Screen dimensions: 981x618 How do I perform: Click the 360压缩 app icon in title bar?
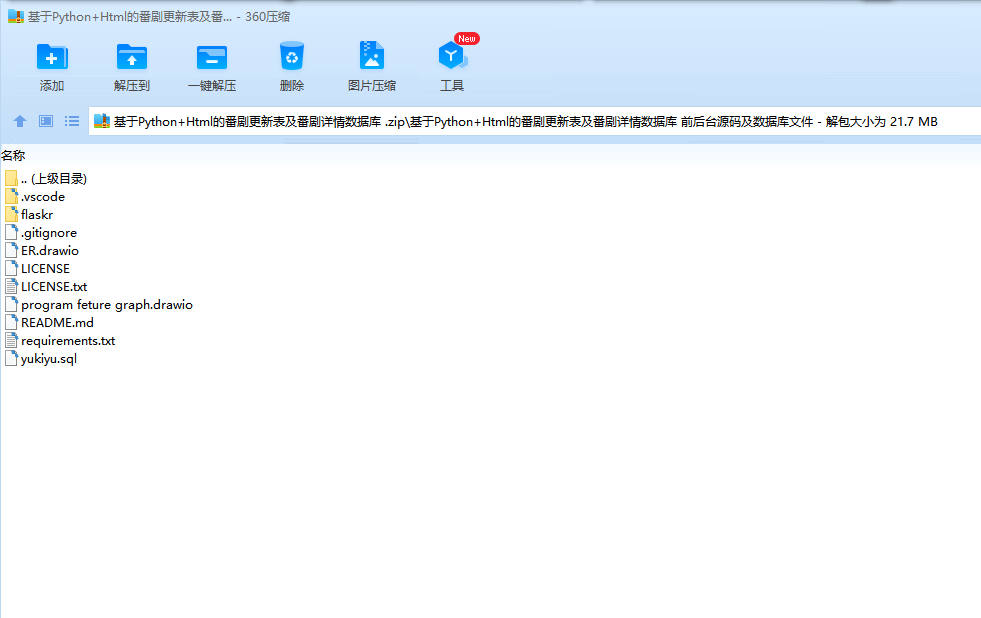click(16, 16)
